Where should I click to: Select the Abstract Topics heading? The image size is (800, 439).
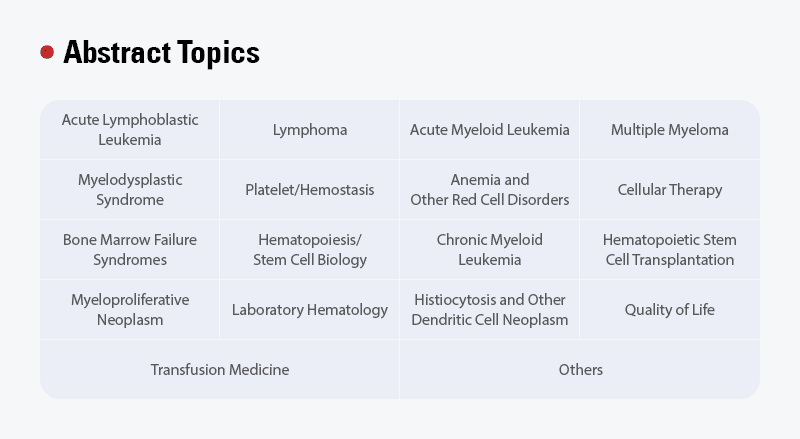click(161, 52)
